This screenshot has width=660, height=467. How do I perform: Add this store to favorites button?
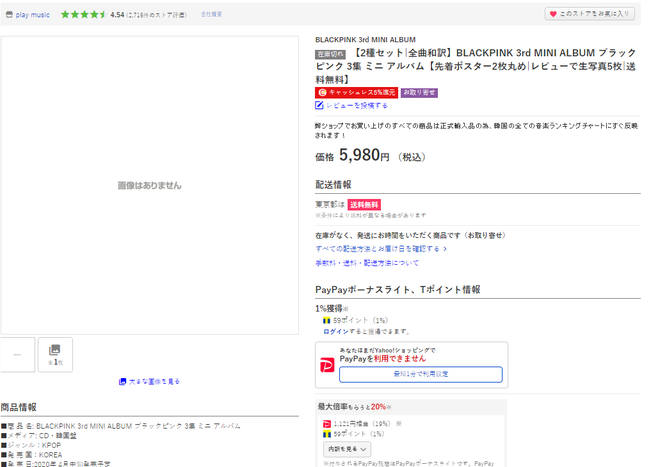(x=590, y=14)
